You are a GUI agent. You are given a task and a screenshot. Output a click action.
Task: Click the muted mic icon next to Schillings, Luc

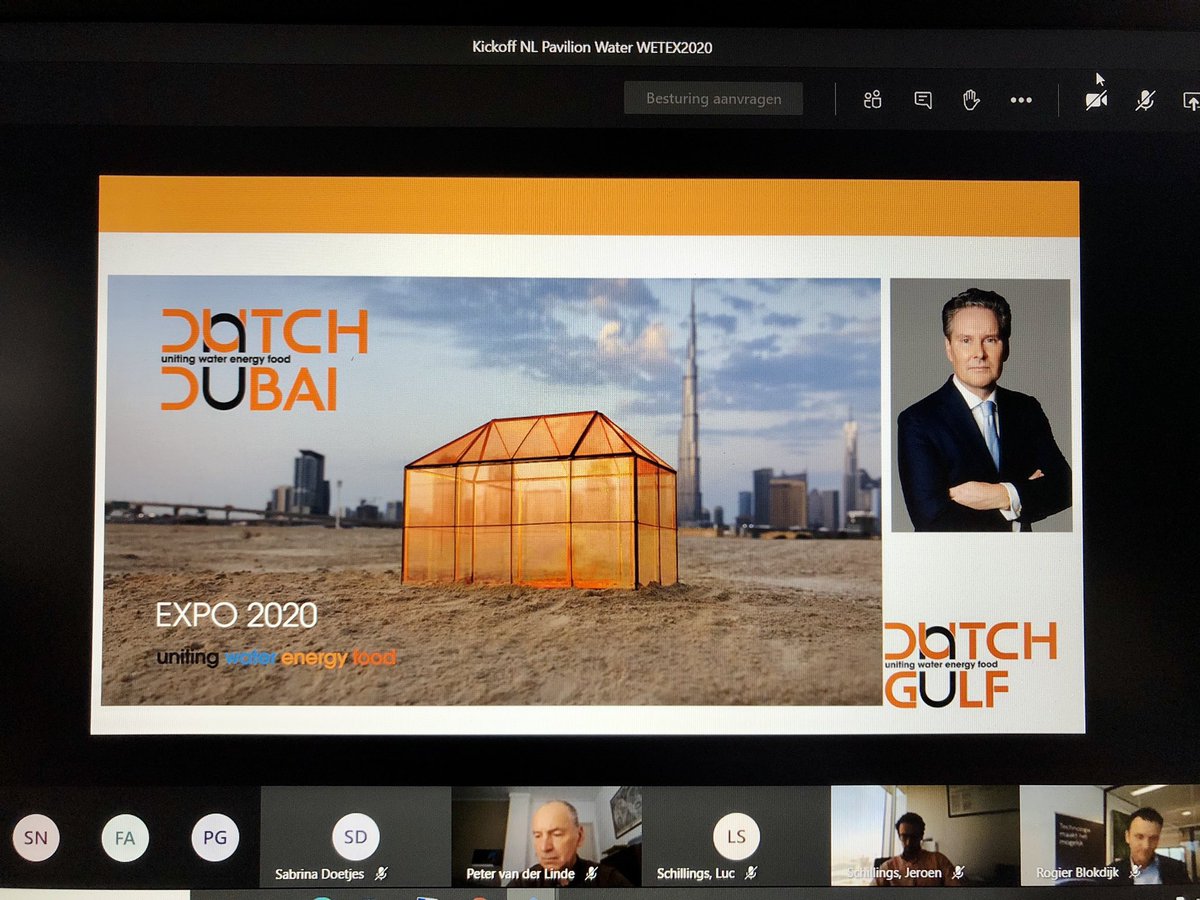751,873
